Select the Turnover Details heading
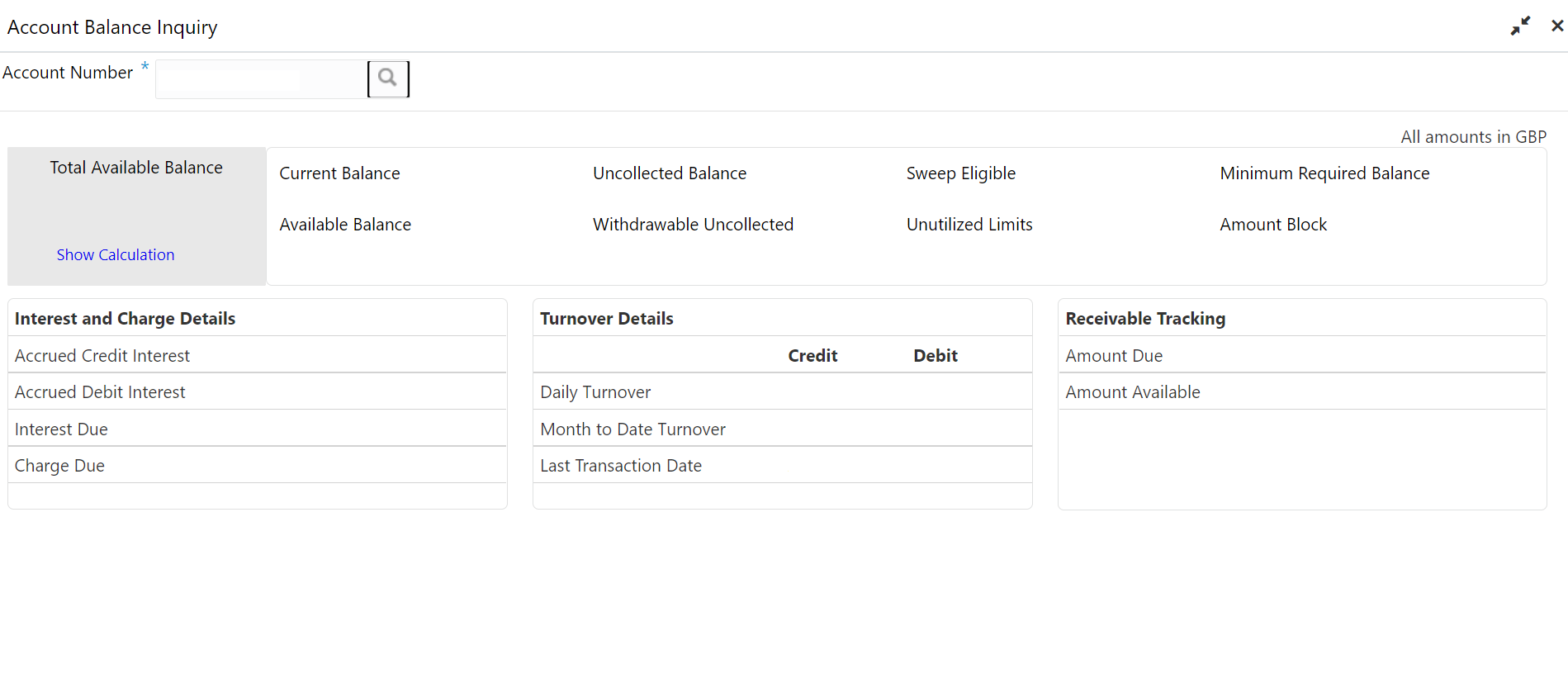Viewport: 1568px width, 683px height. (x=607, y=319)
